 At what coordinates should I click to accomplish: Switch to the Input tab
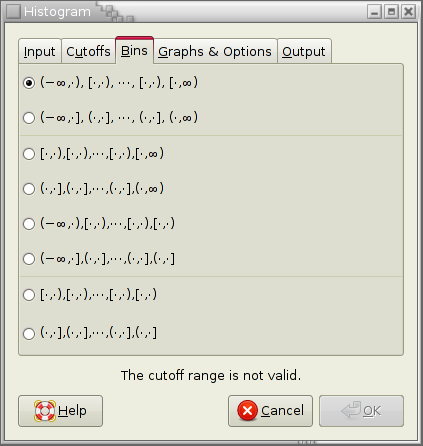tap(40, 51)
